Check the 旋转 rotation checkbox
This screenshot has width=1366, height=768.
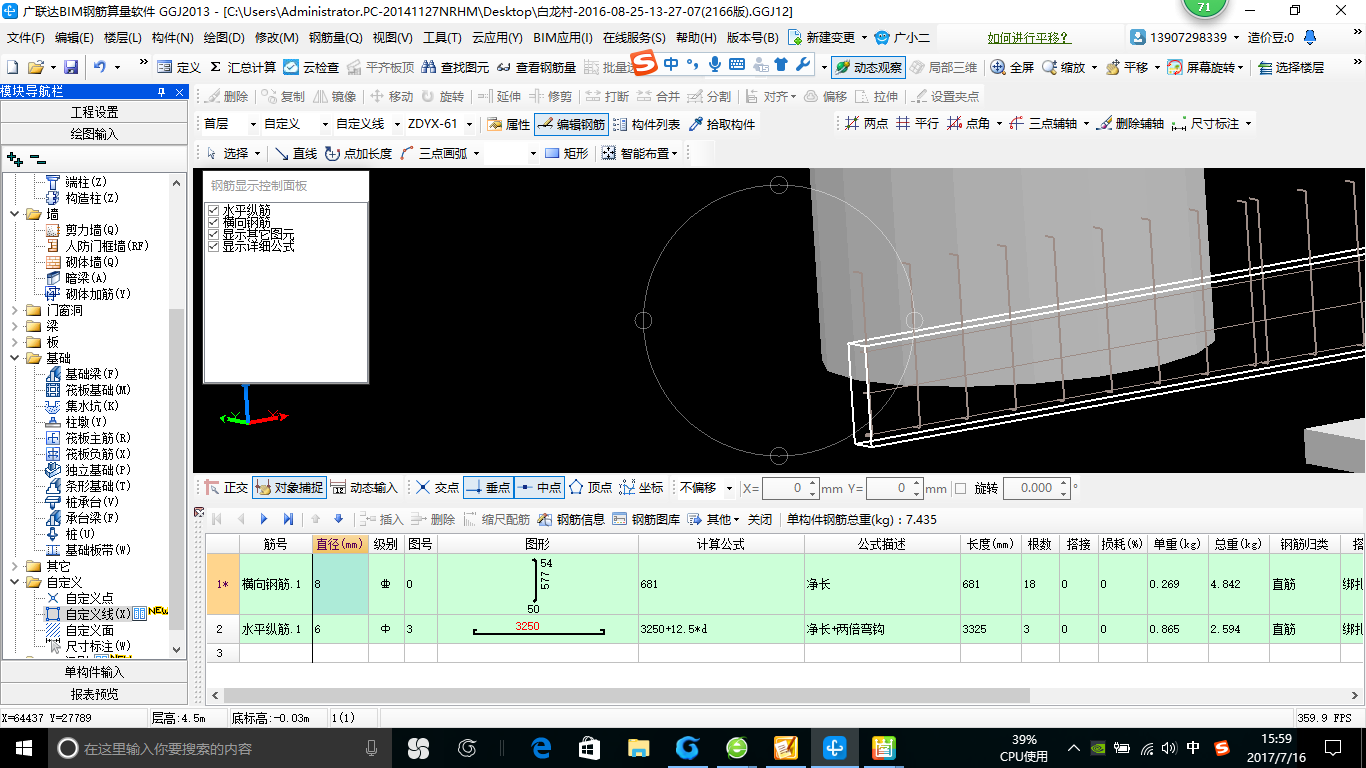click(961, 489)
